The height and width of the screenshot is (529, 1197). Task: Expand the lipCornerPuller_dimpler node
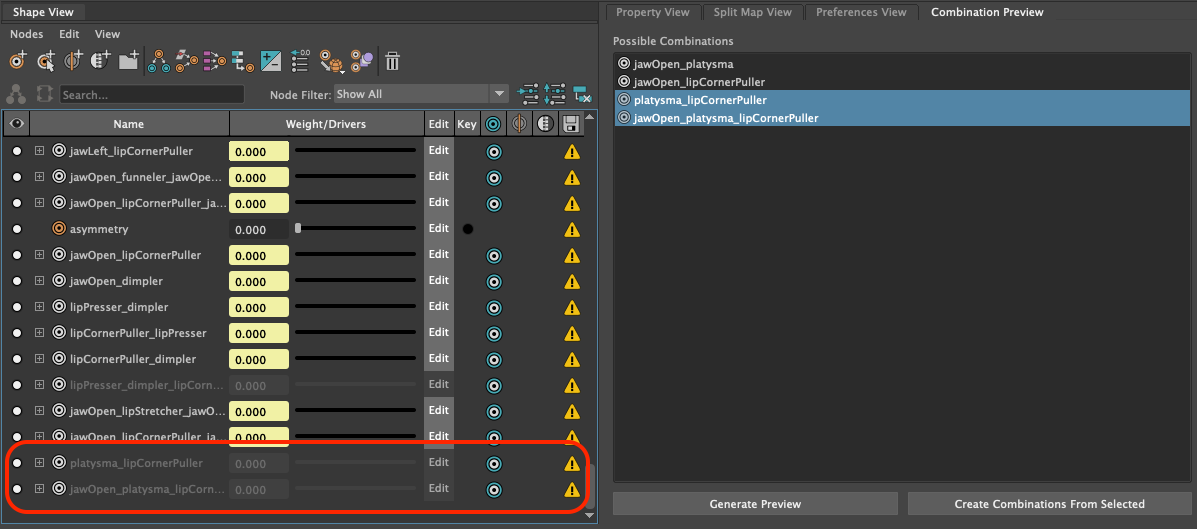[39, 359]
